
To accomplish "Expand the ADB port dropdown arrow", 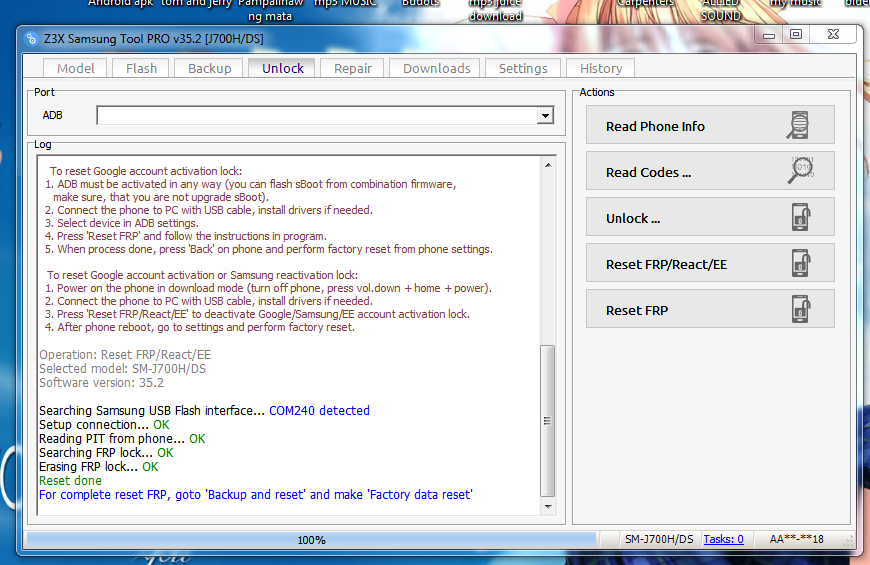I will tap(545, 115).
